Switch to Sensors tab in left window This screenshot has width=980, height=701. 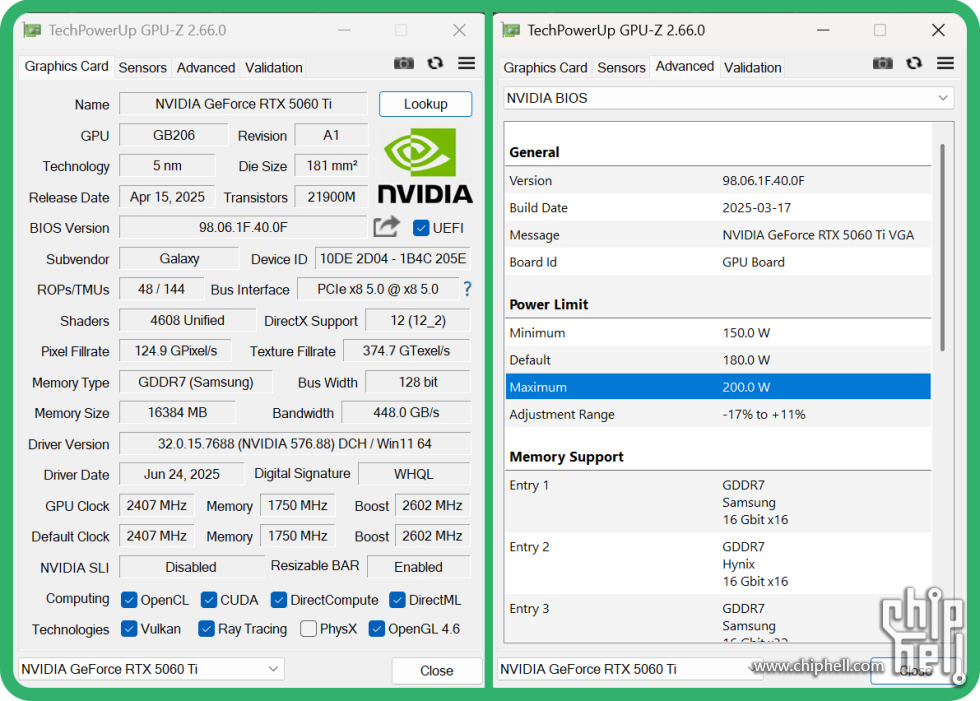click(x=142, y=67)
